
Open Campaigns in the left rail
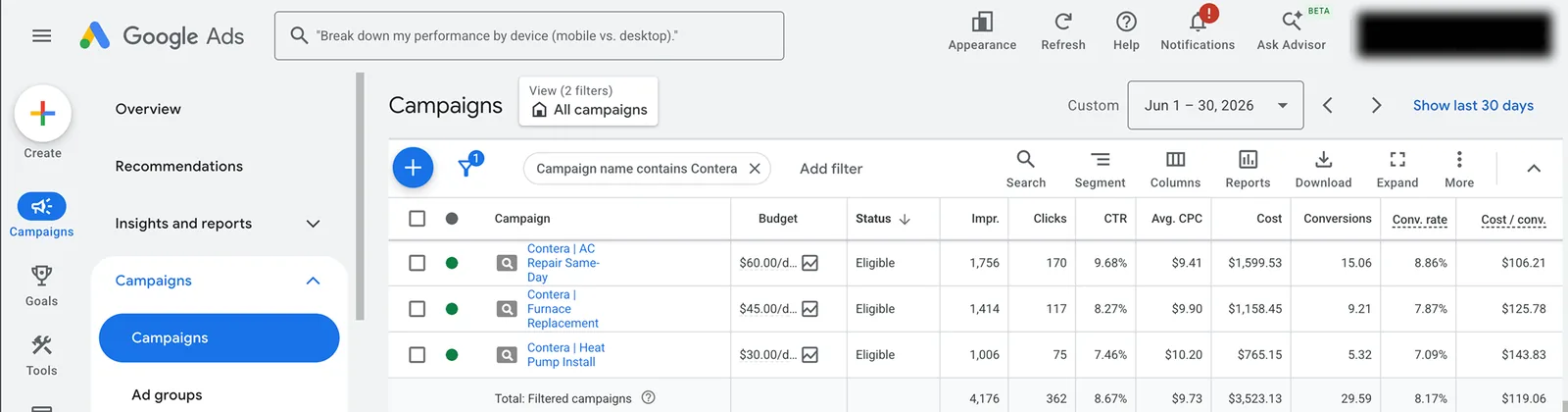[x=41, y=215]
